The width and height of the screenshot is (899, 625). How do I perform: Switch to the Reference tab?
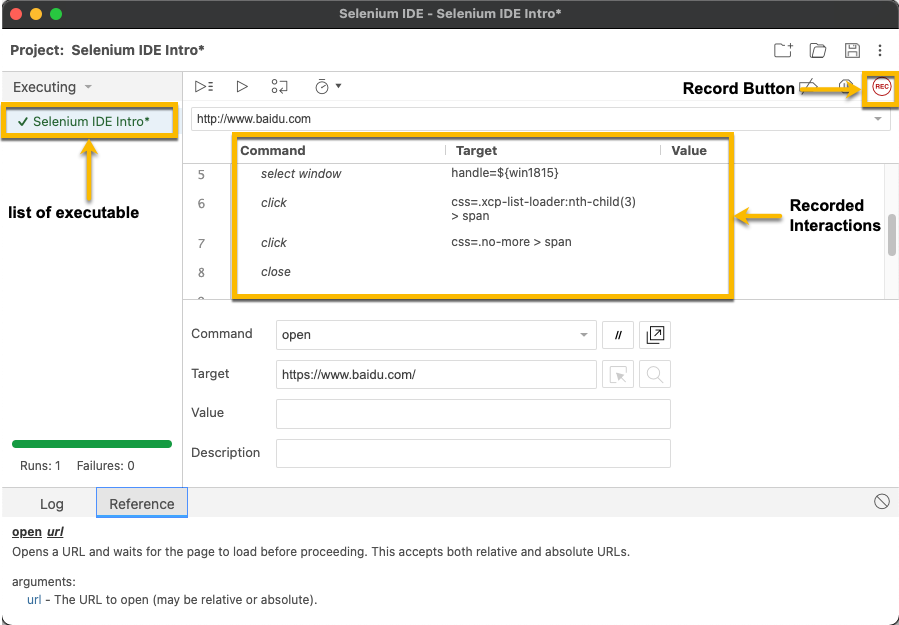coord(142,504)
